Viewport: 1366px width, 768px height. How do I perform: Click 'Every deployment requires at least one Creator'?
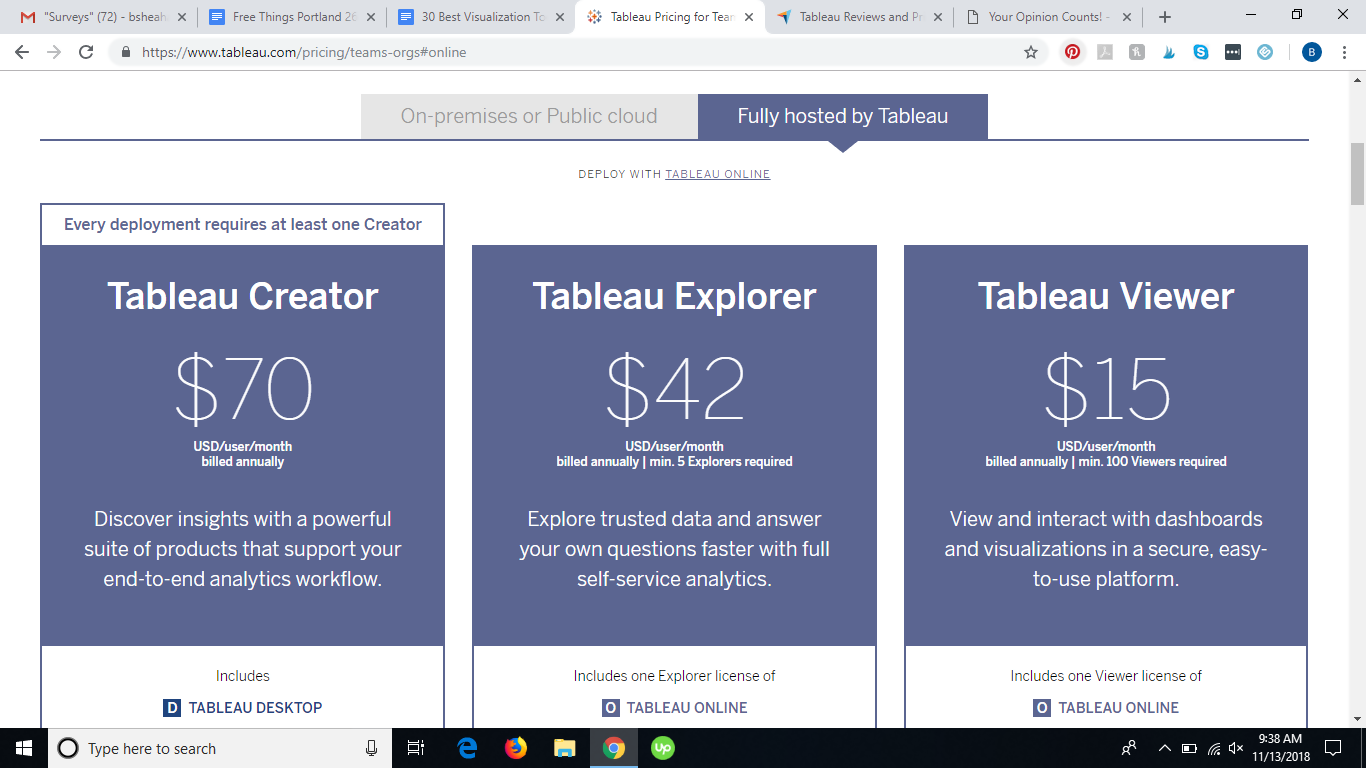243,225
